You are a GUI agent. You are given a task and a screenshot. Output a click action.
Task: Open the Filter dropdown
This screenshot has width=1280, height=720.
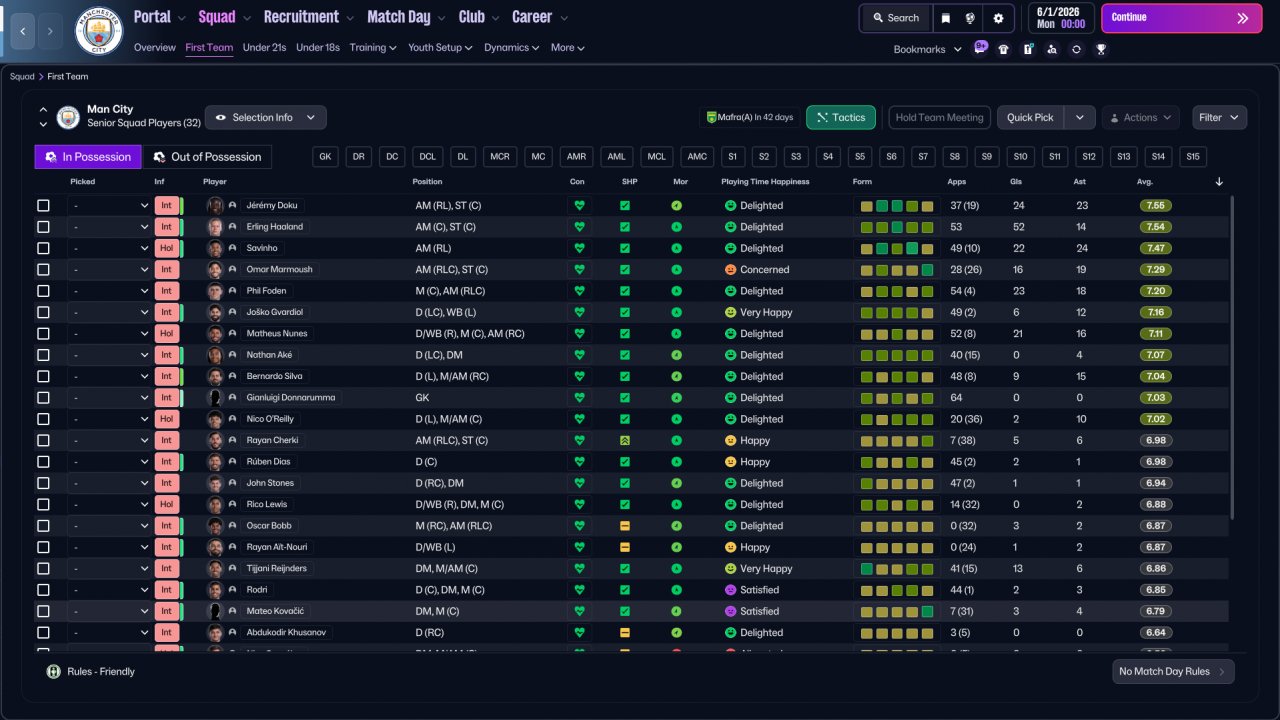tap(1219, 117)
